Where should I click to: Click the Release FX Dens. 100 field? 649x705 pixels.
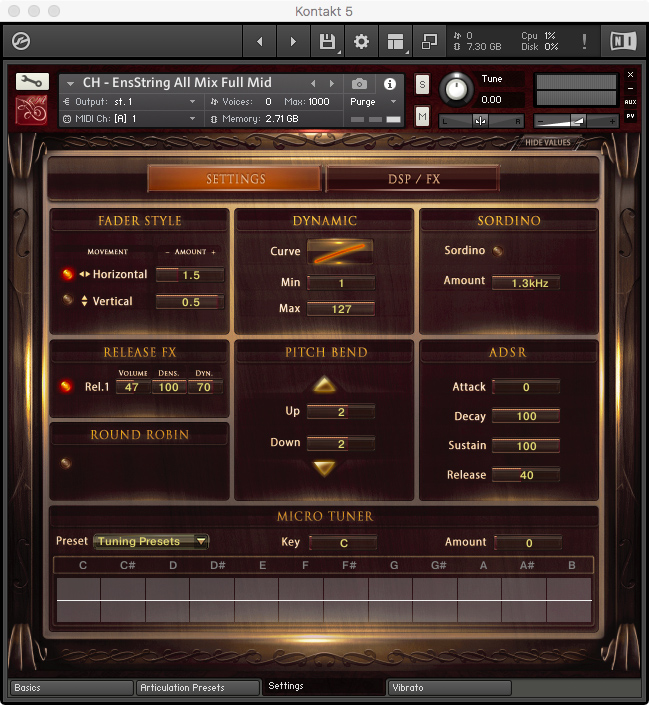[169, 387]
